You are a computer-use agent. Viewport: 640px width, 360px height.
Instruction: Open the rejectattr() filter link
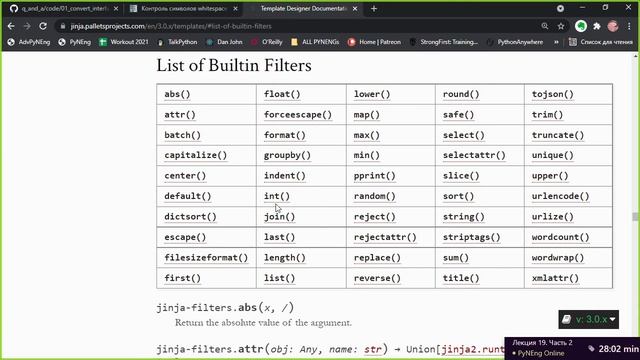tap(385, 237)
